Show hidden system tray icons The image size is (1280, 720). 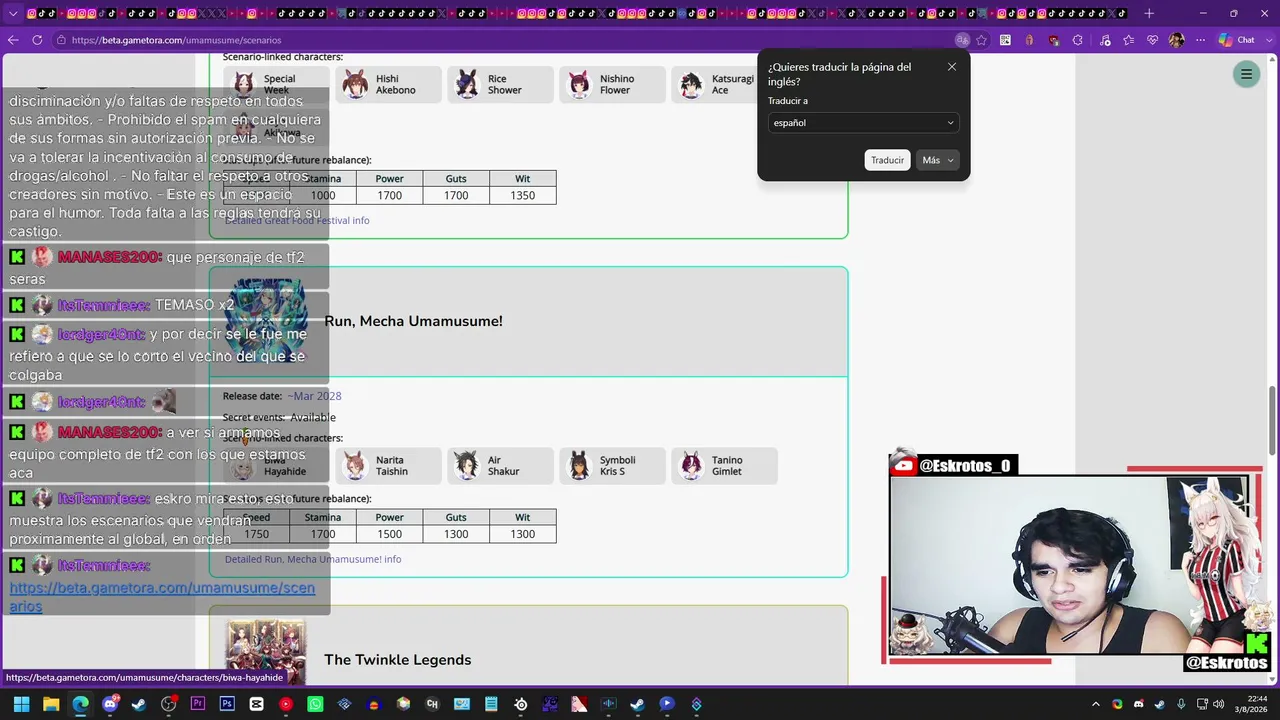(1096, 704)
